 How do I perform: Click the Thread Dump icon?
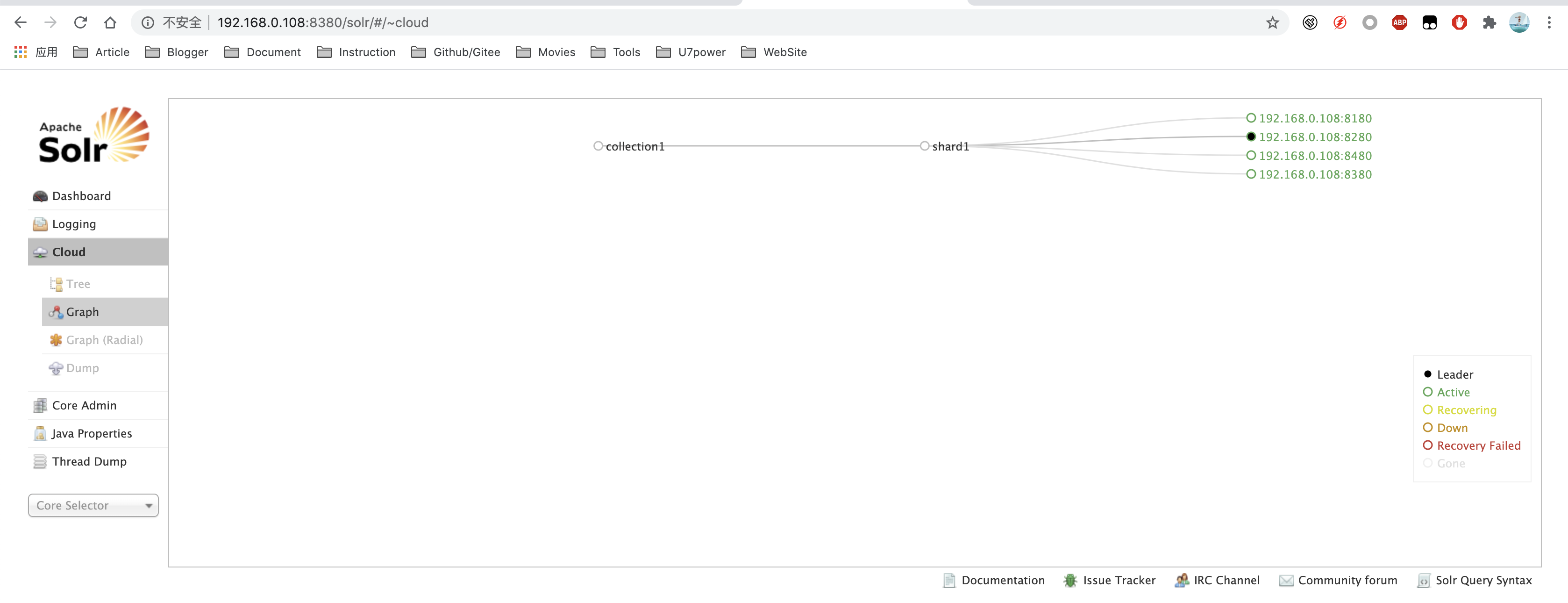point(40,462)
